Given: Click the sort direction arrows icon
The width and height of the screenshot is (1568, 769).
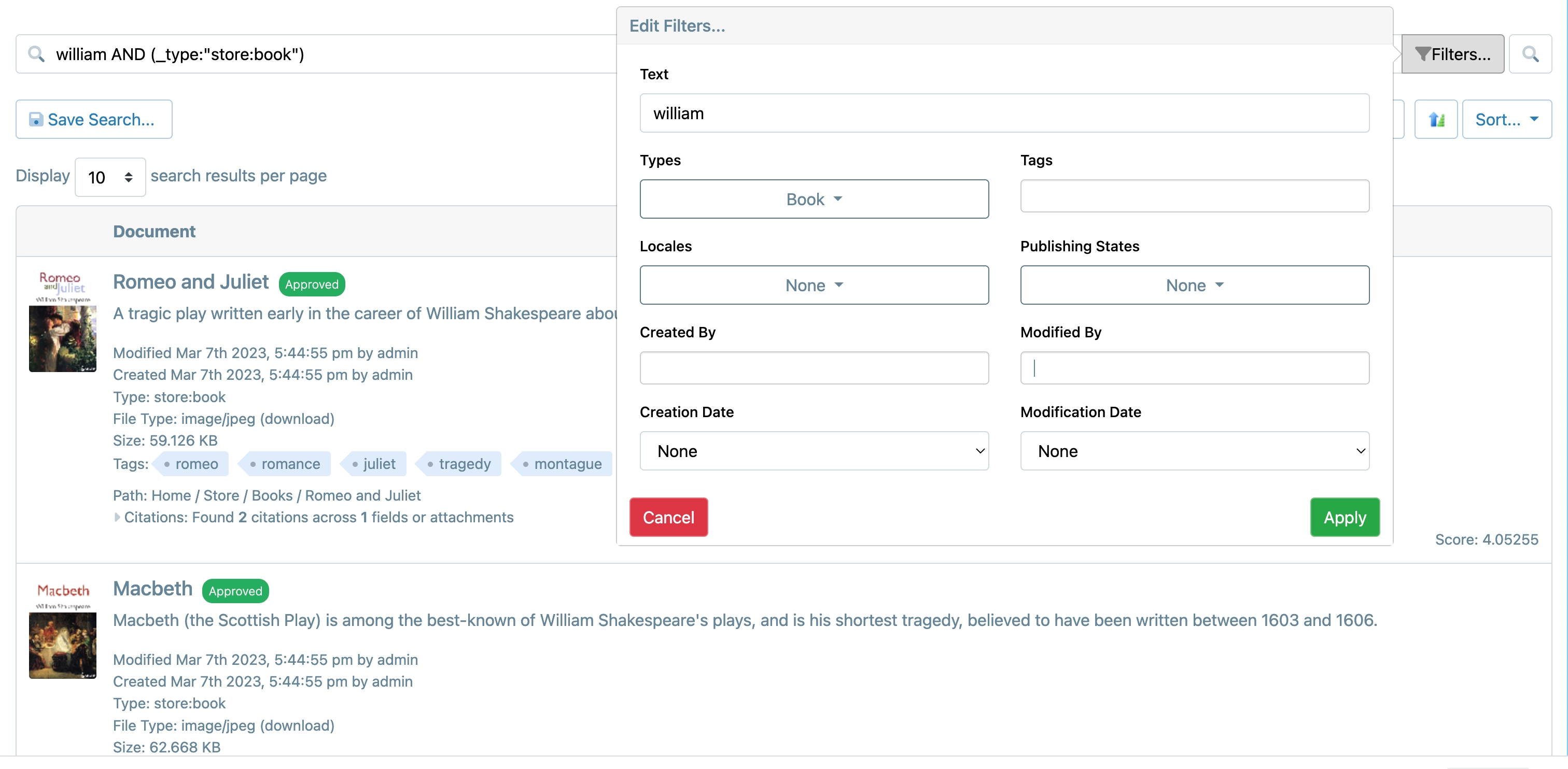Looking at the screenshot, I should coord(1436,119).
